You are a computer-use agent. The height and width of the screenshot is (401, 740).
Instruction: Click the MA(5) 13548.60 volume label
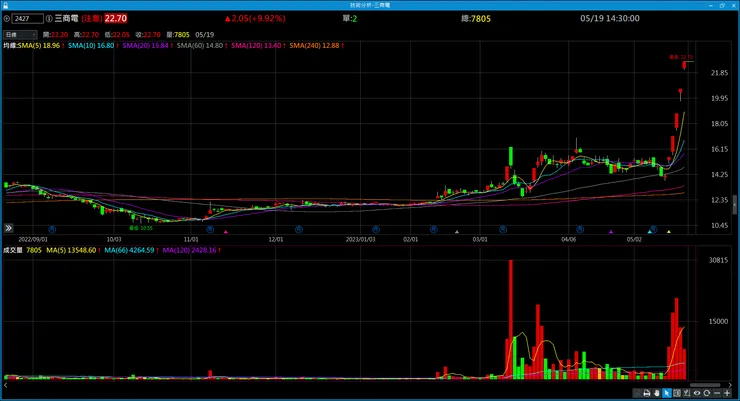pos(71,250)
